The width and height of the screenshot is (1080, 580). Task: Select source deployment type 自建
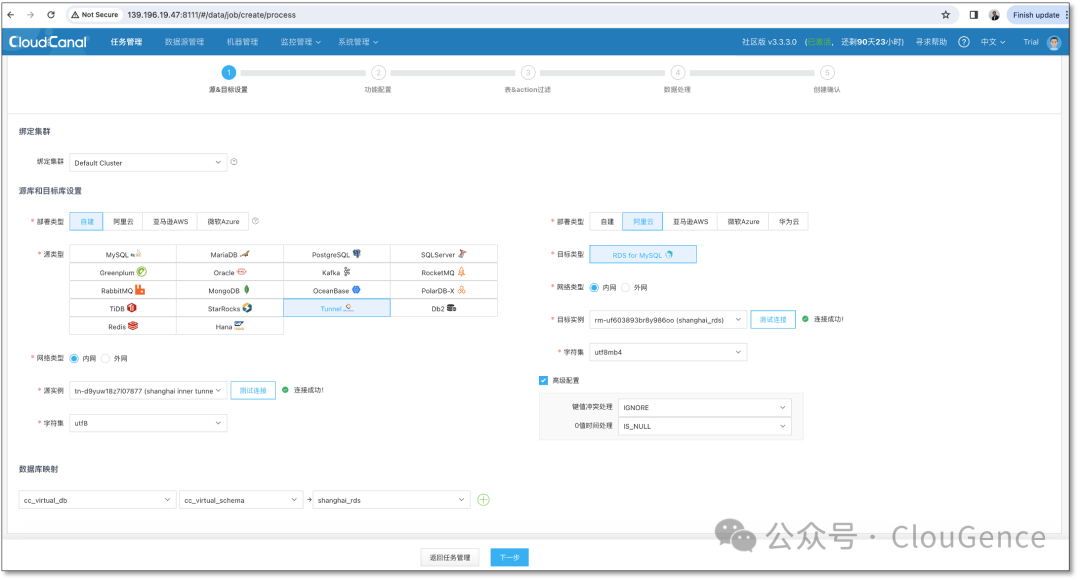(x=87, y=221)
